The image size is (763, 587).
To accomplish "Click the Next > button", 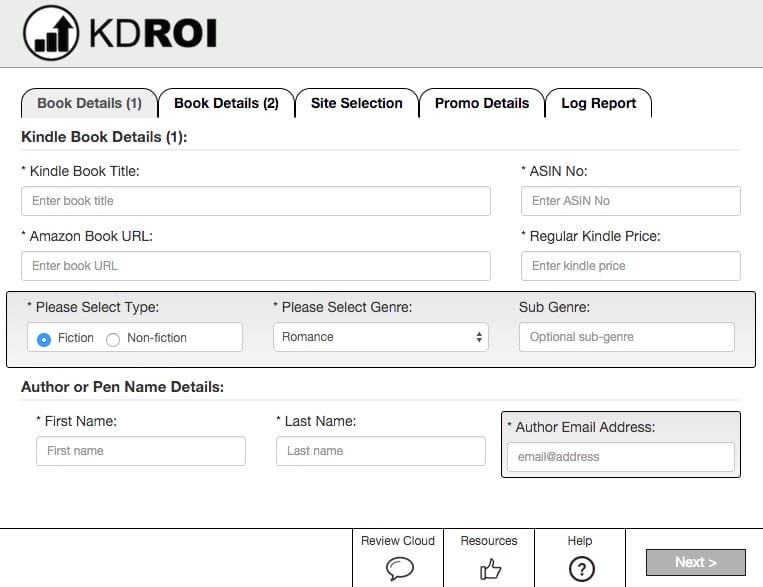I will coord(695,562).
